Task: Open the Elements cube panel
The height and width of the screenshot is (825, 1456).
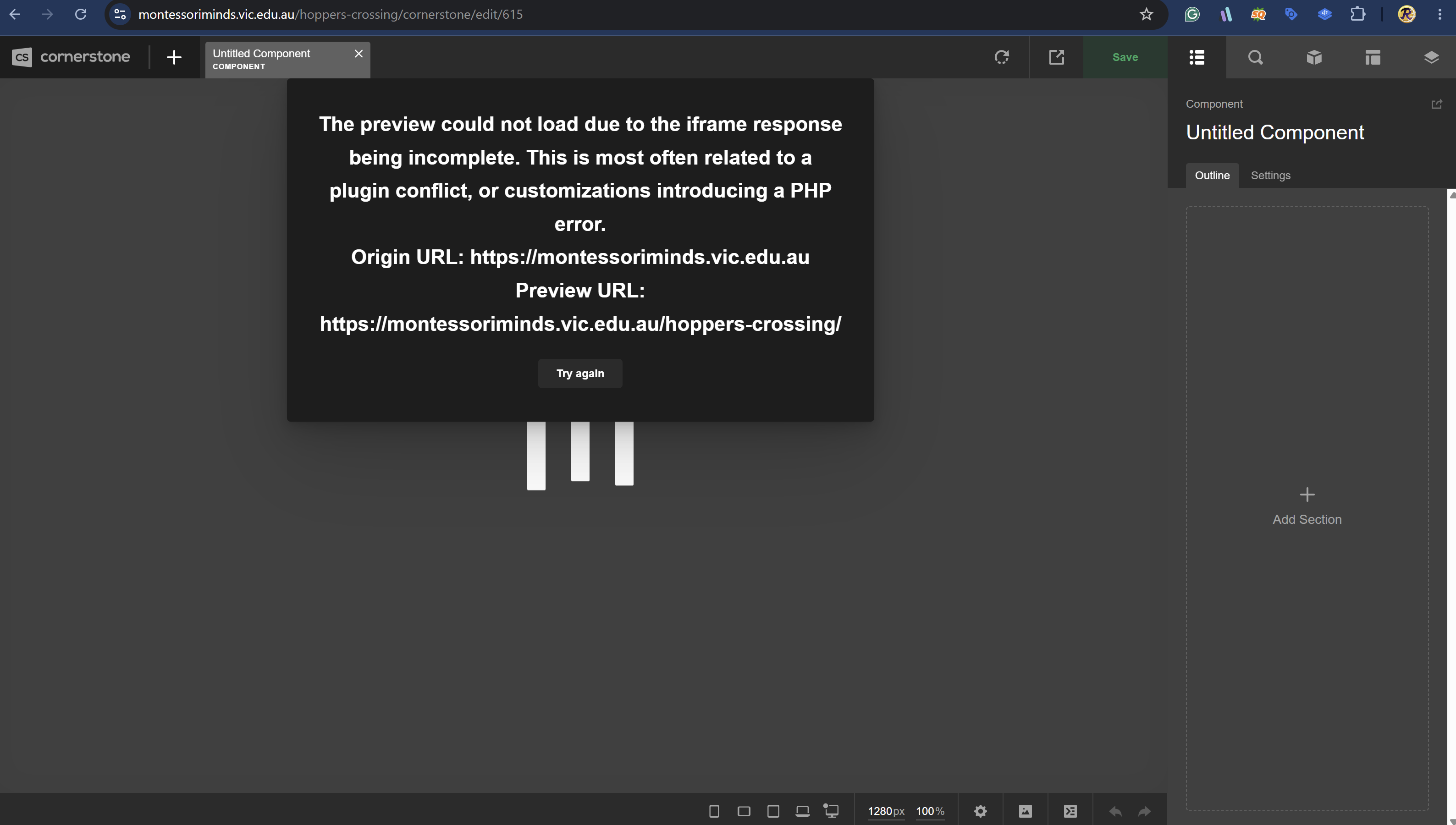Action: [x=1314, y=57]
